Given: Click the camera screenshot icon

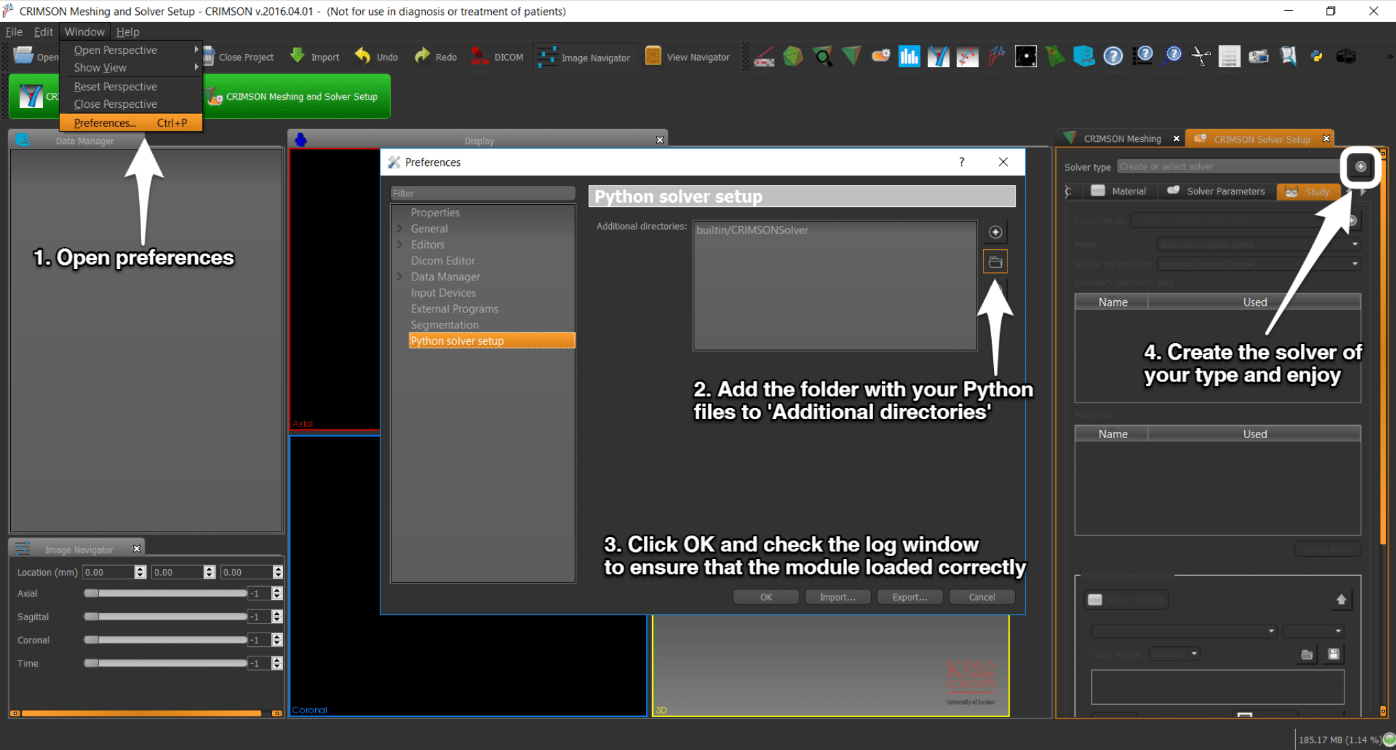Looking at the screenshot, I should point(1346,57).
